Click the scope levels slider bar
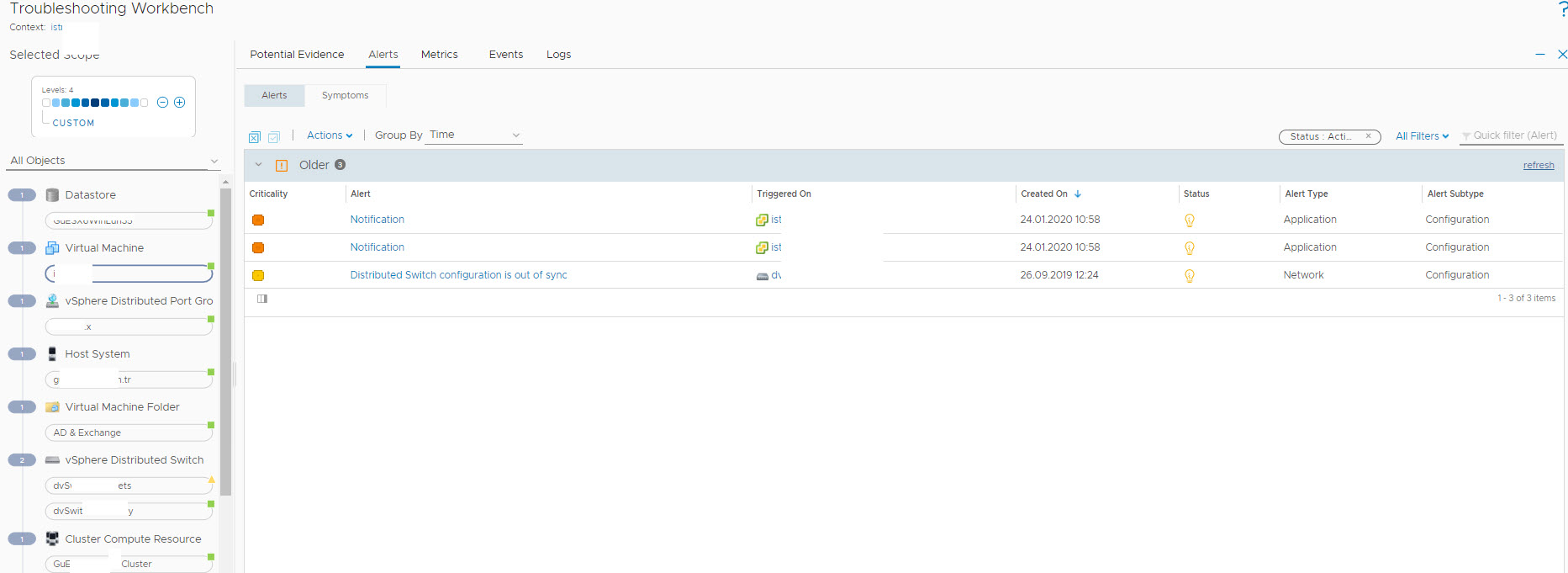This screenshot has width=1568, height=573. point(95,103)
